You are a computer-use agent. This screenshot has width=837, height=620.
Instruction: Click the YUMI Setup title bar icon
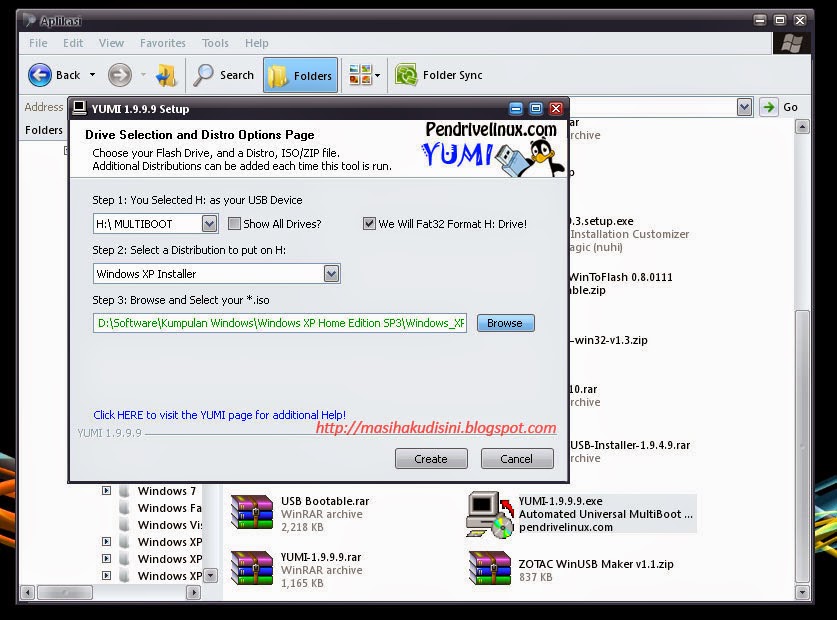(80, 108)
